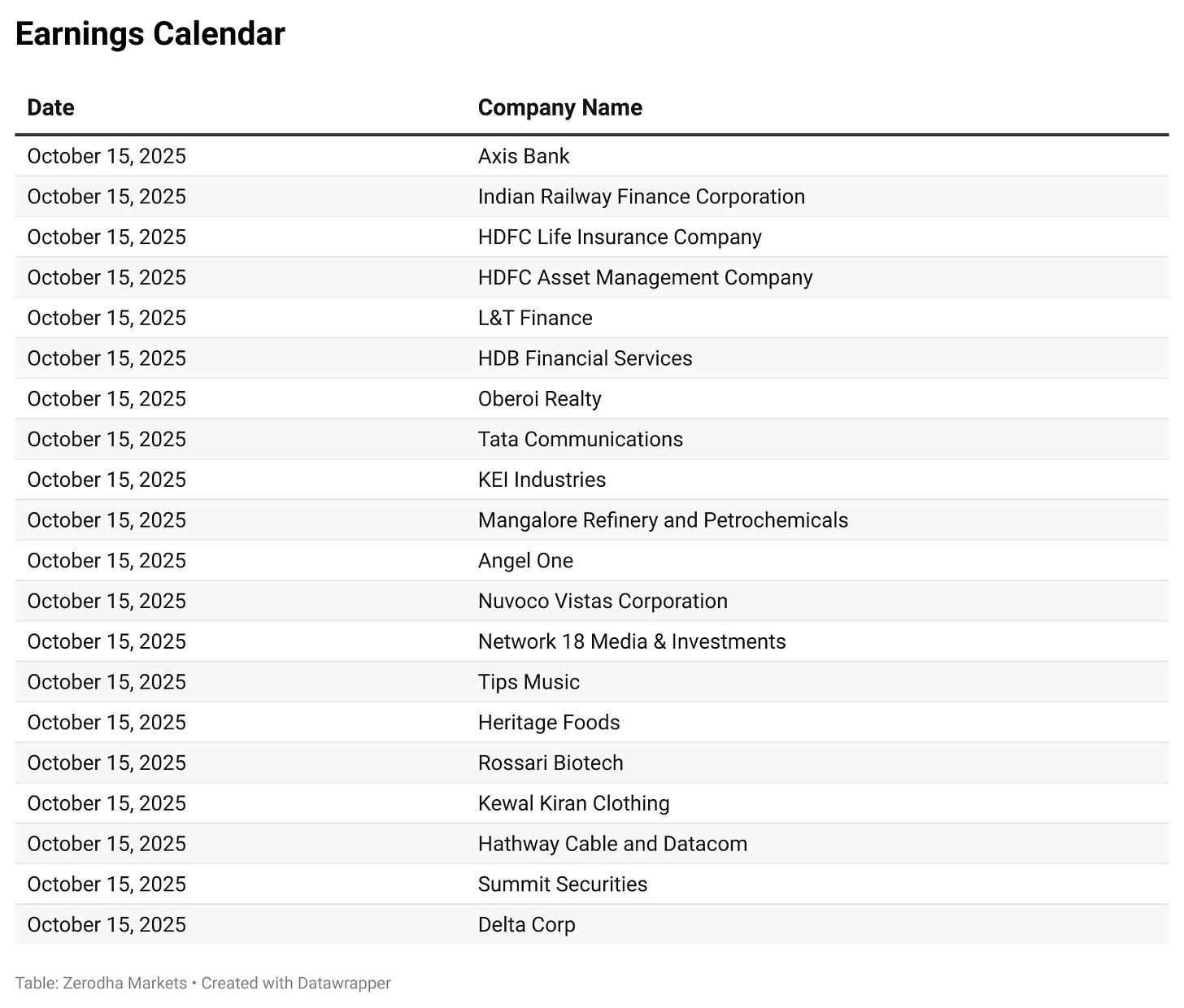Image resolution: width=1184 pixels, height=1008 pixels.
Task: Click the date in Summit Securities row
Action: pyautogui.click(x=107, y=884)
